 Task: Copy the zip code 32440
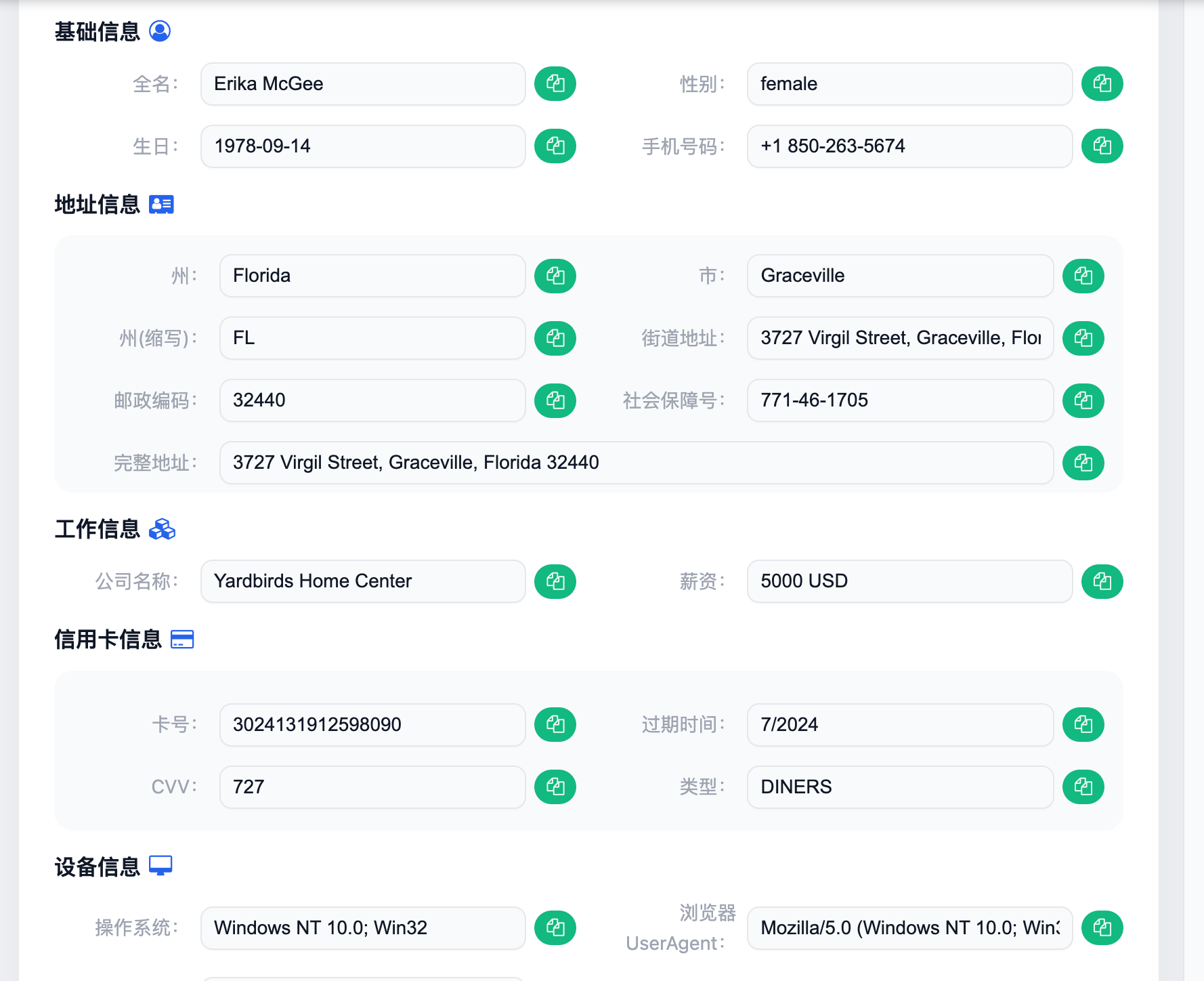(x=555, y=400)
